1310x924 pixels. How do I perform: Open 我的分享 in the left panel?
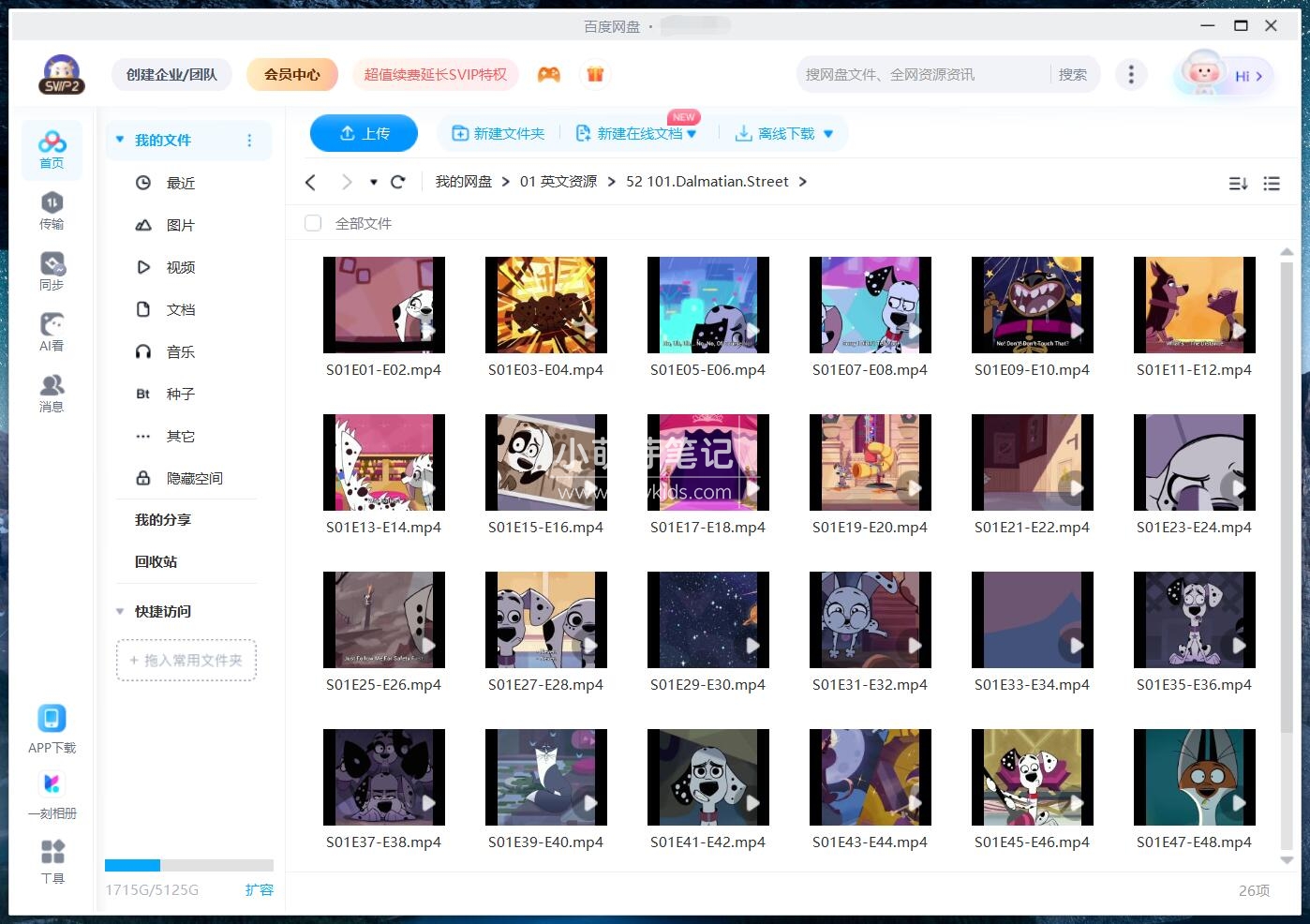161,519
